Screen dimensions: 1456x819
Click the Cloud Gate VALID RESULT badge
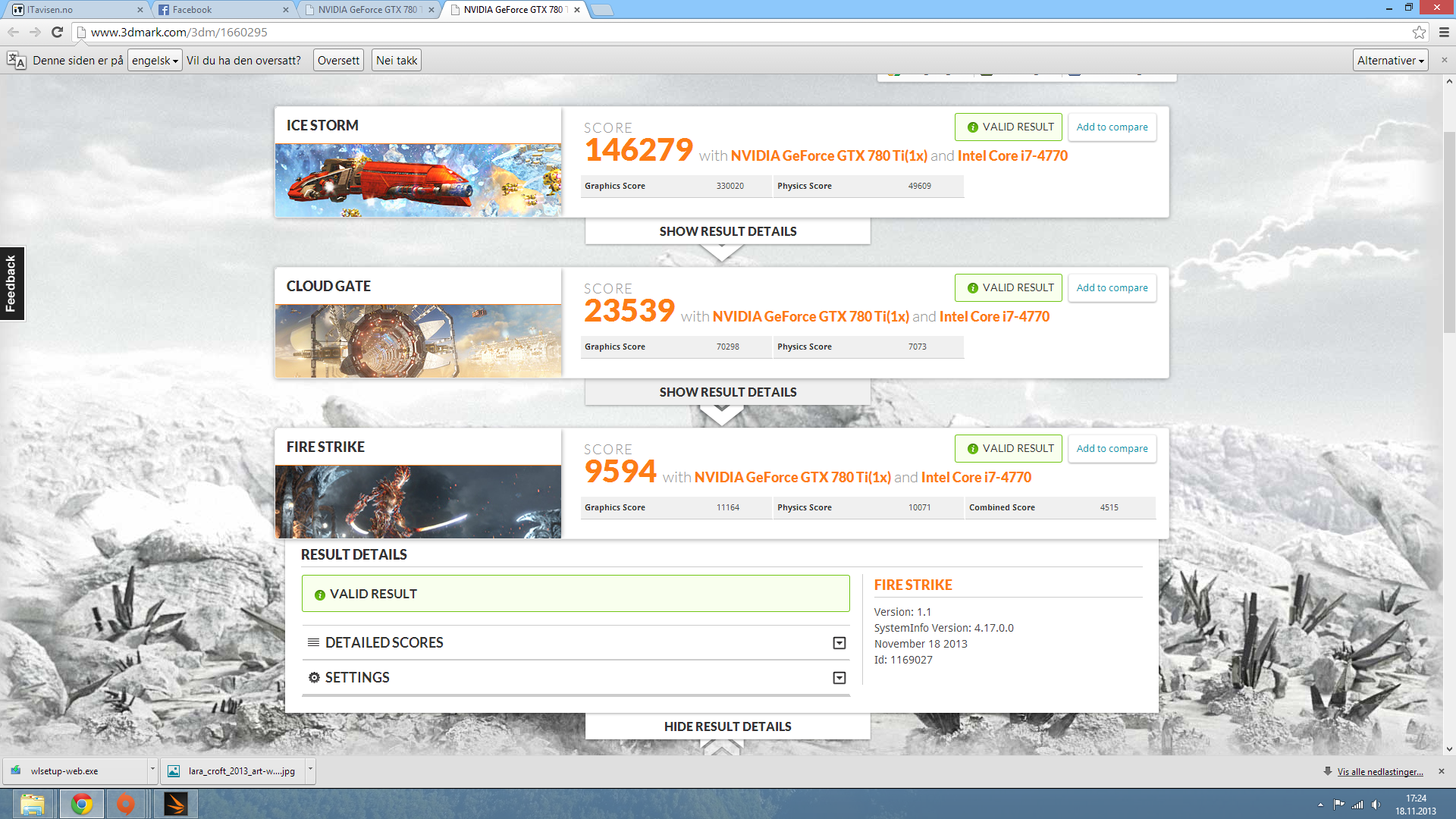[x=1009, y=288]
